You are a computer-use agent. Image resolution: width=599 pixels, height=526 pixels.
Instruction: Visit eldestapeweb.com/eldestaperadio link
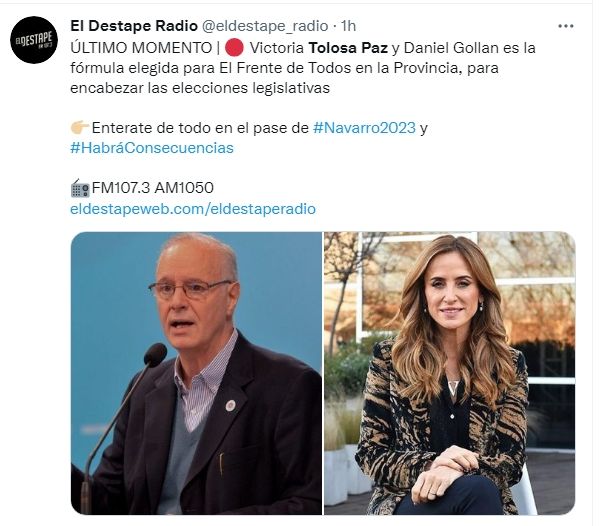click(193, 209)
